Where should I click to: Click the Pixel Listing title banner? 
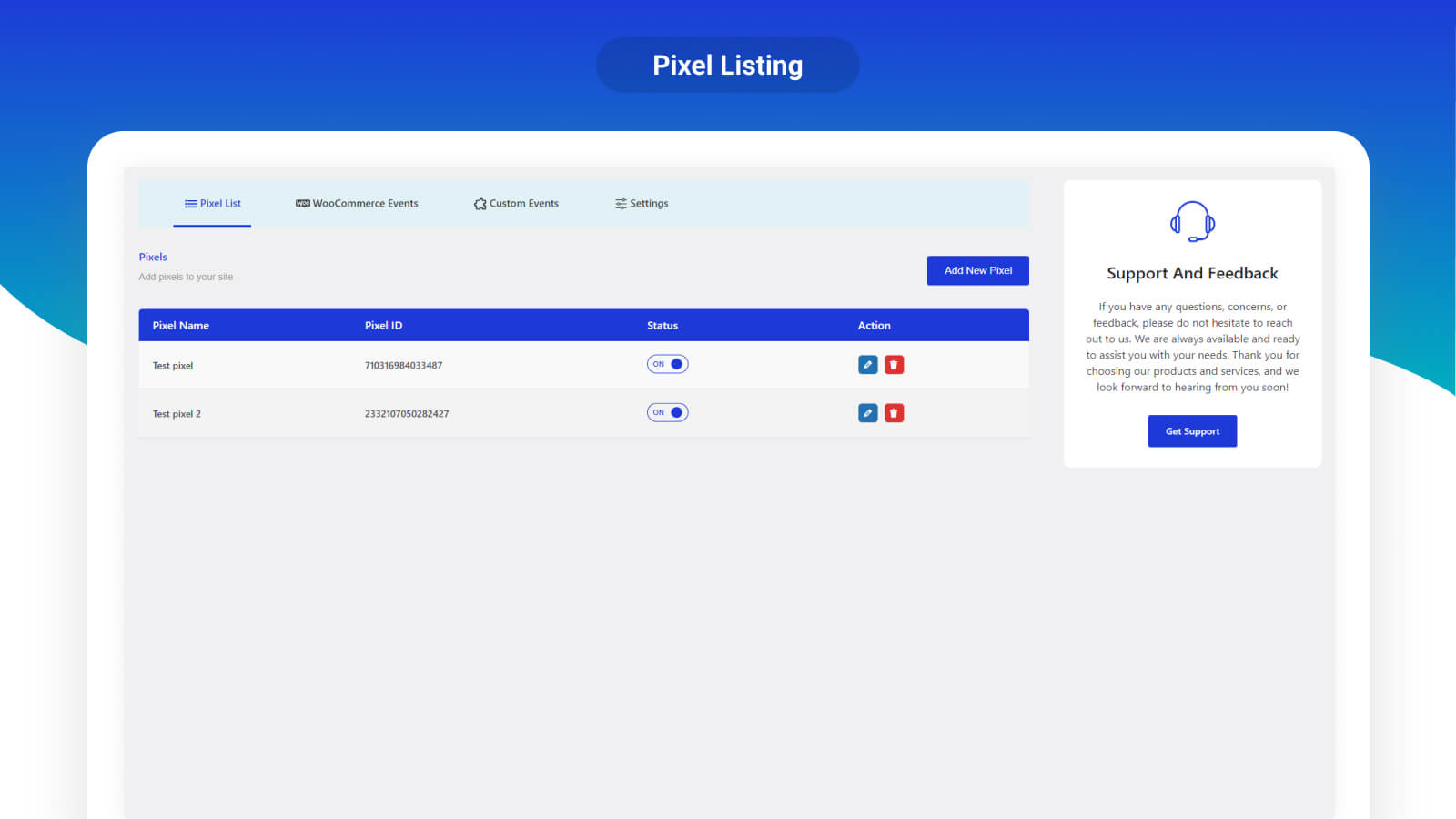[728, 65]
